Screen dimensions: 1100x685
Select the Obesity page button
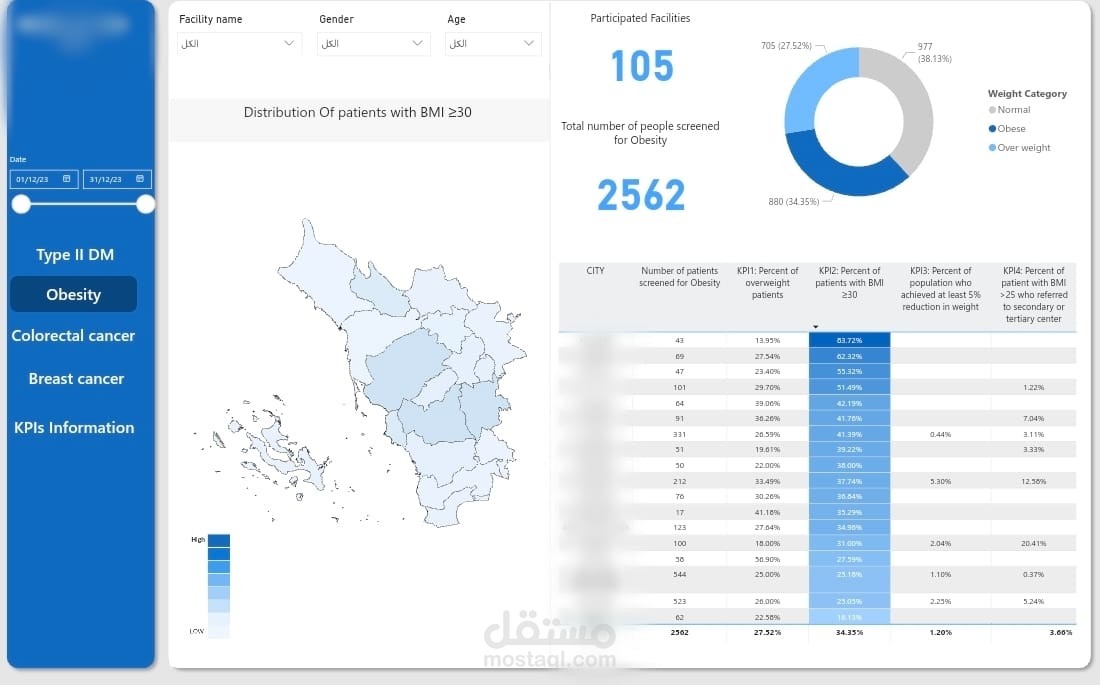click(x=74, y=294)
